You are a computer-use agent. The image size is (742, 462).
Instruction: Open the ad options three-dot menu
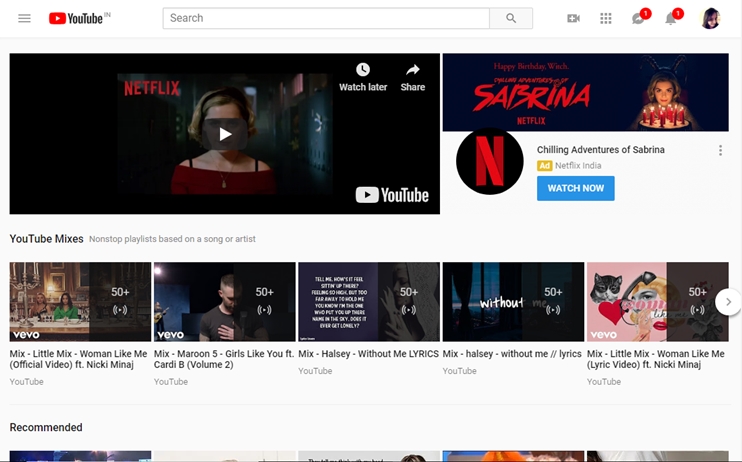point(720,151)
